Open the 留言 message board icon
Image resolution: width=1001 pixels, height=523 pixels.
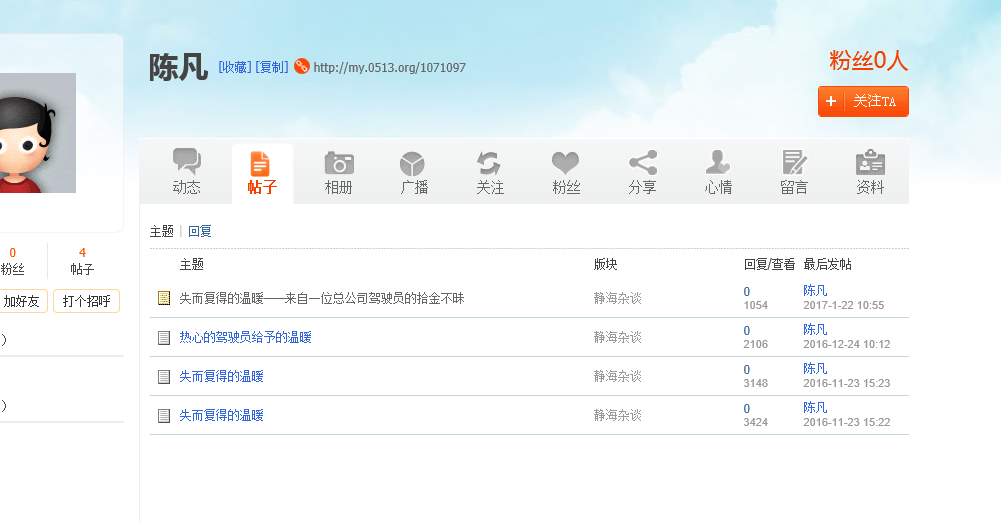click(794, 163)
